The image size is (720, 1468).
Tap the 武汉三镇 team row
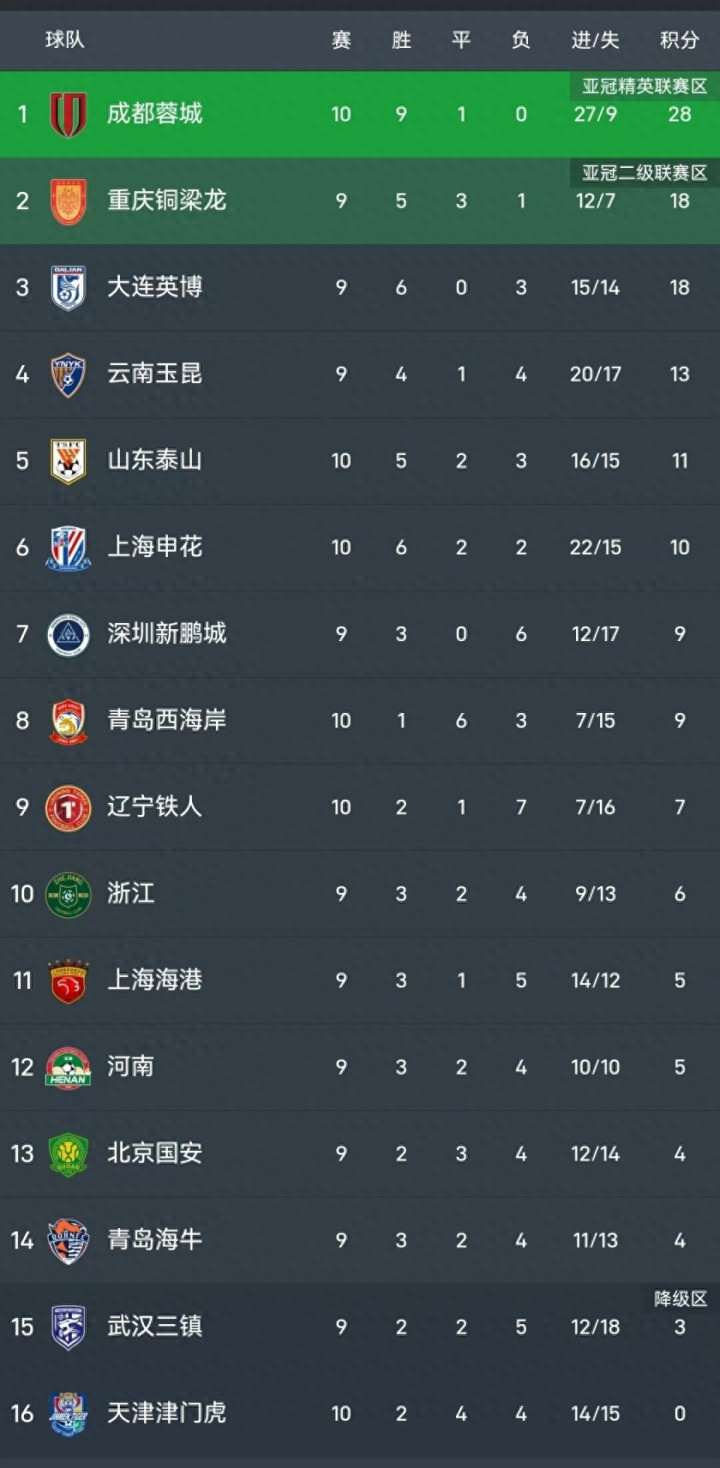tap(360, 1326)
